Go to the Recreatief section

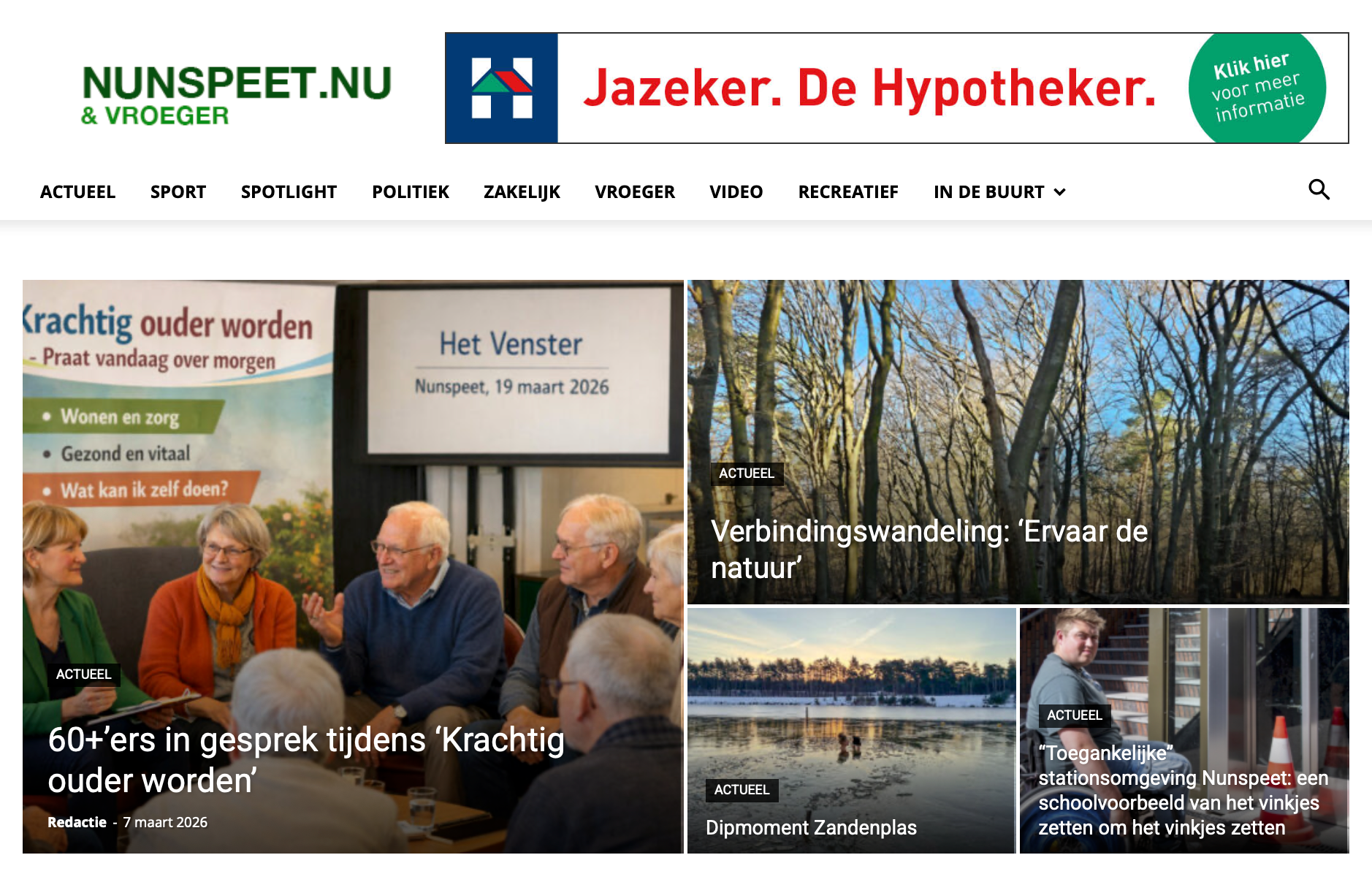tap(848, 192)
